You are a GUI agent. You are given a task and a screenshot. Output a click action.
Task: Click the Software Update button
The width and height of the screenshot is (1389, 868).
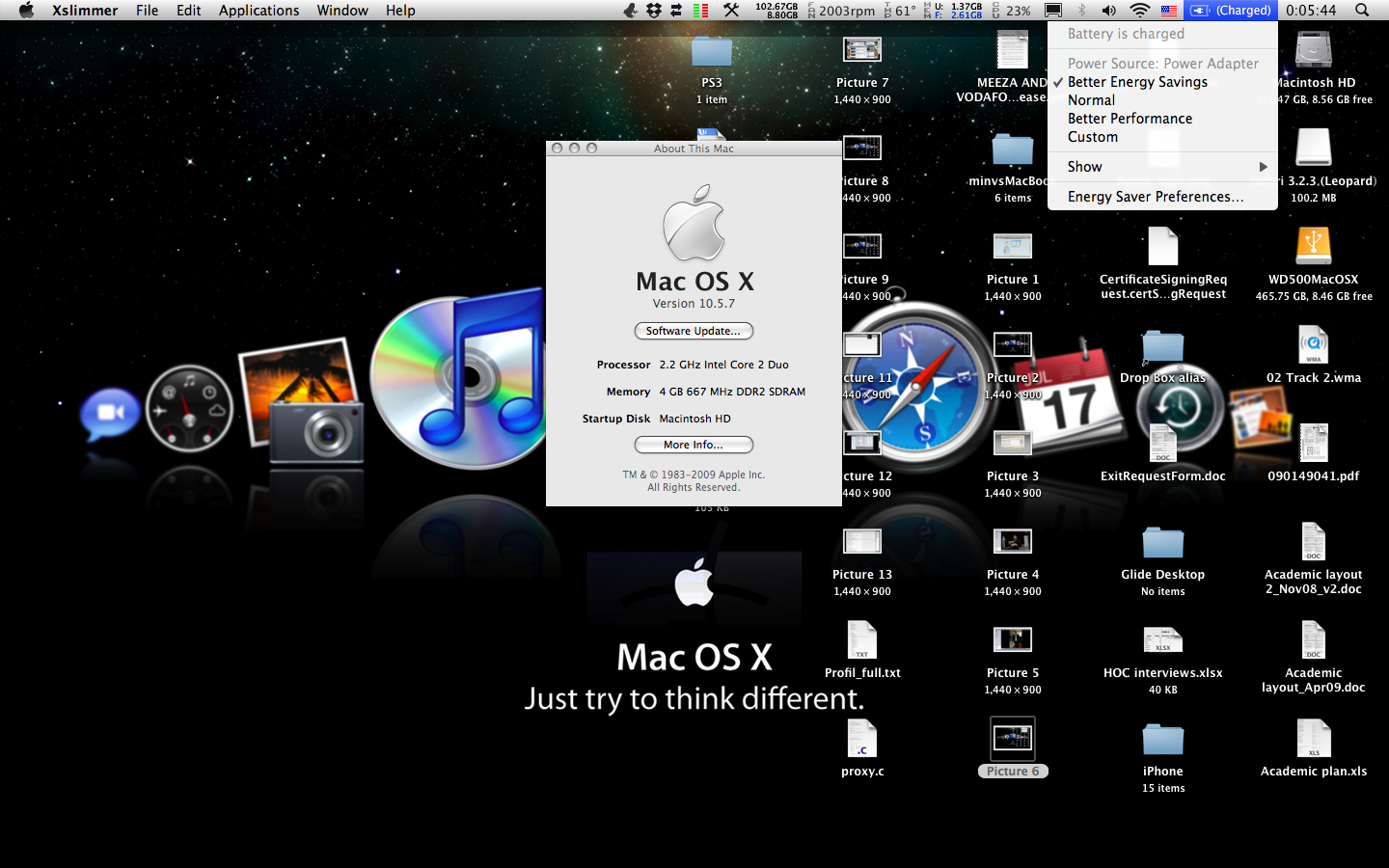coord(694,331)
